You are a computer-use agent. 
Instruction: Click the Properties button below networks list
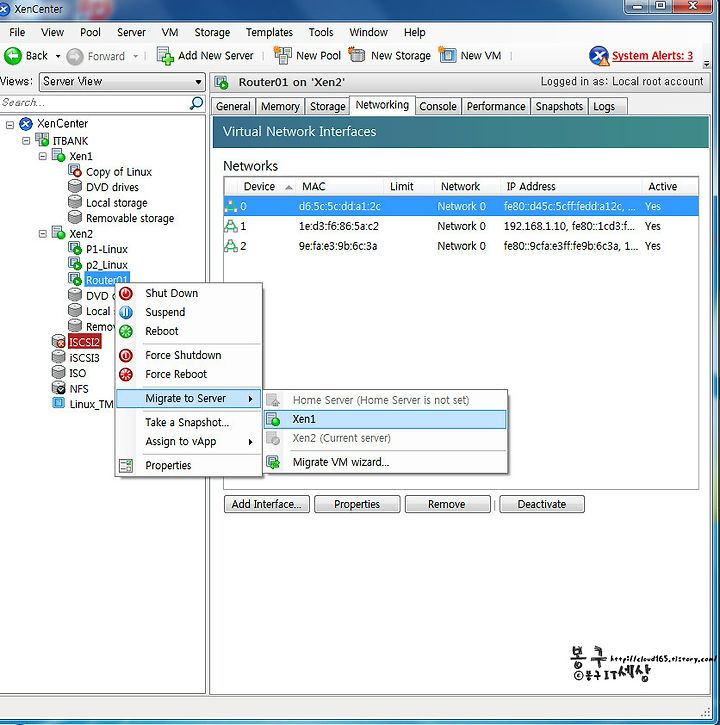point(357,504)
